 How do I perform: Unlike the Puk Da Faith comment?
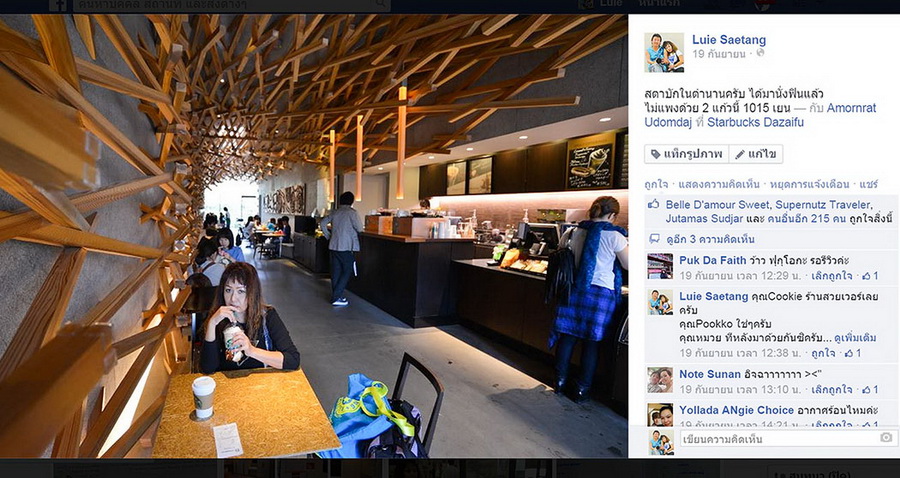tap(832, 275)
